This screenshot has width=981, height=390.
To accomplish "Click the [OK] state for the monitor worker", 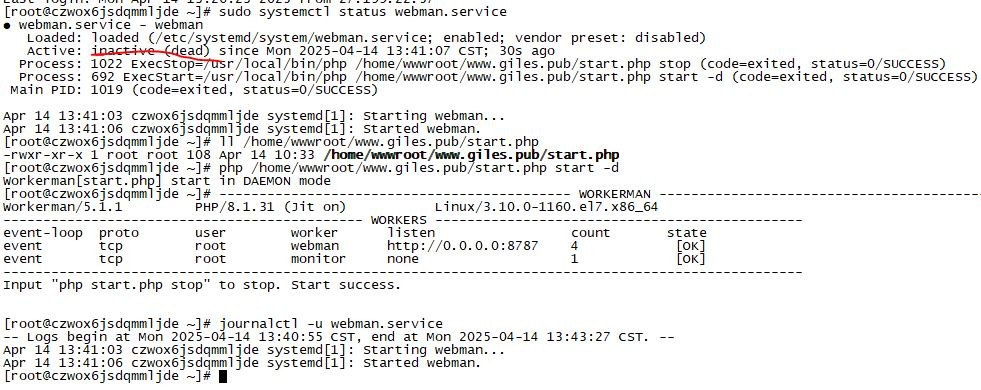I will [691, 259].
